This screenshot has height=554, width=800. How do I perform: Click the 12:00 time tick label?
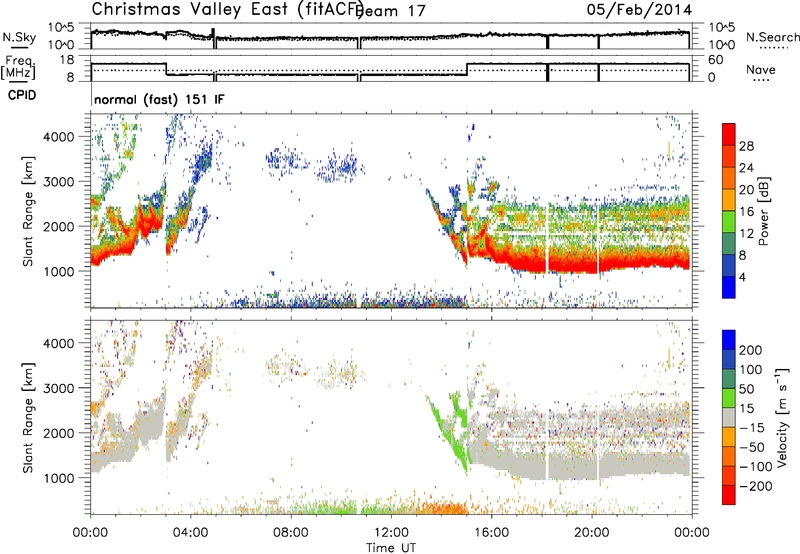click(391, 533)
